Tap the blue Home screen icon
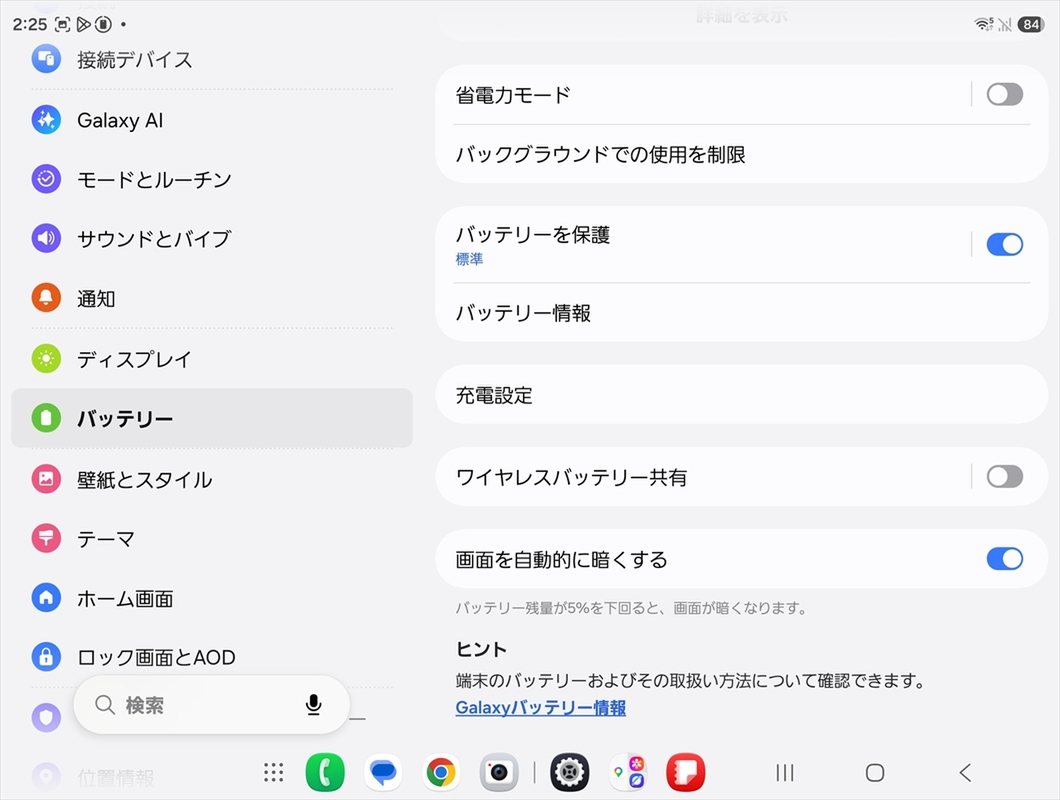Viewport: 1060px width, 800px height. click(x=46, y=598)
